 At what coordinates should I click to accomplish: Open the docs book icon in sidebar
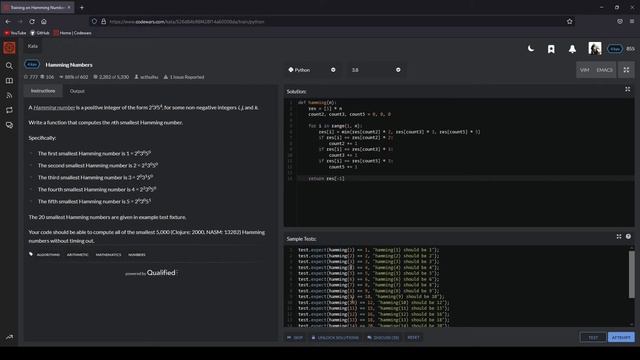coord(9,81)
